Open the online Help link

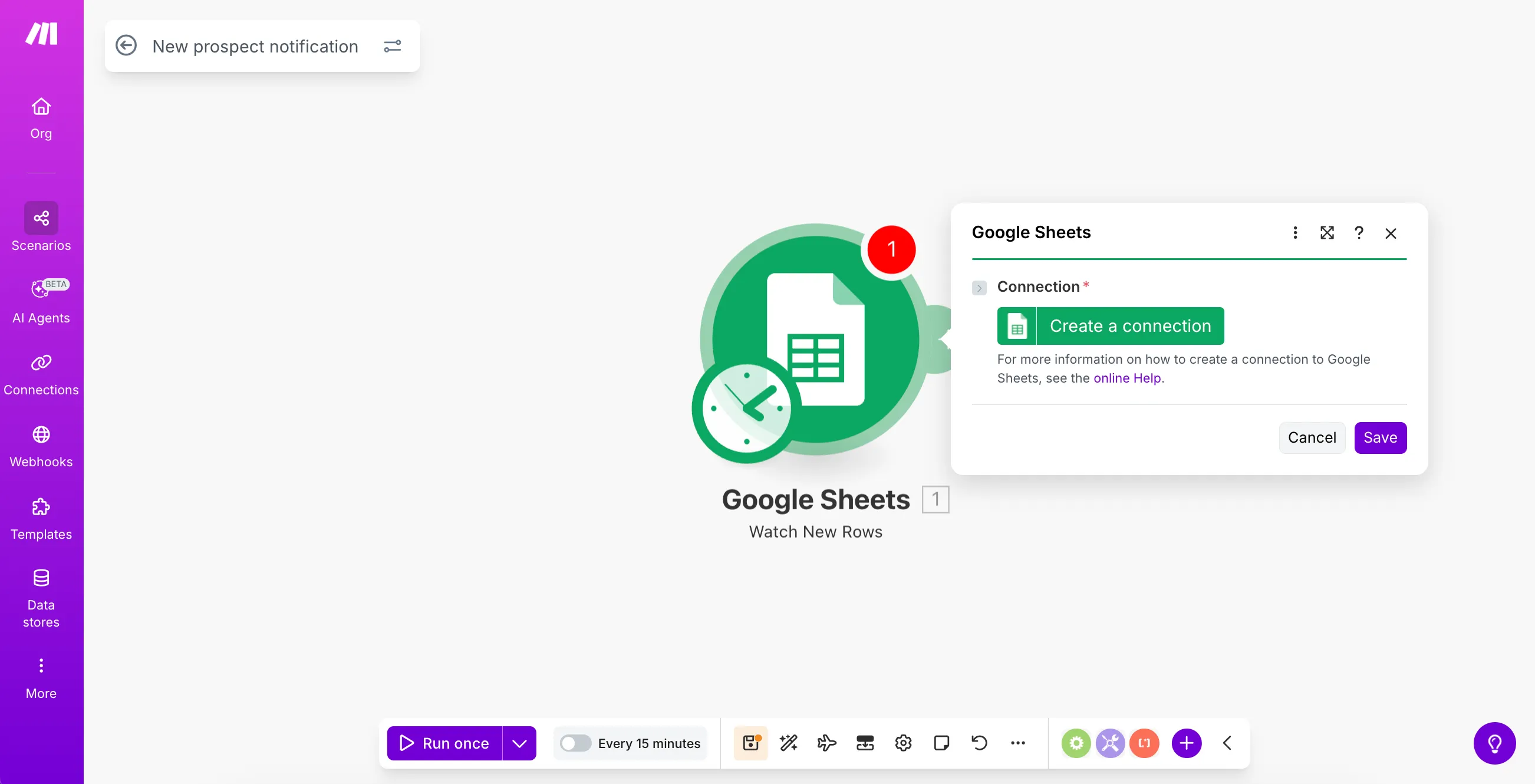[x=1127, y=378]
